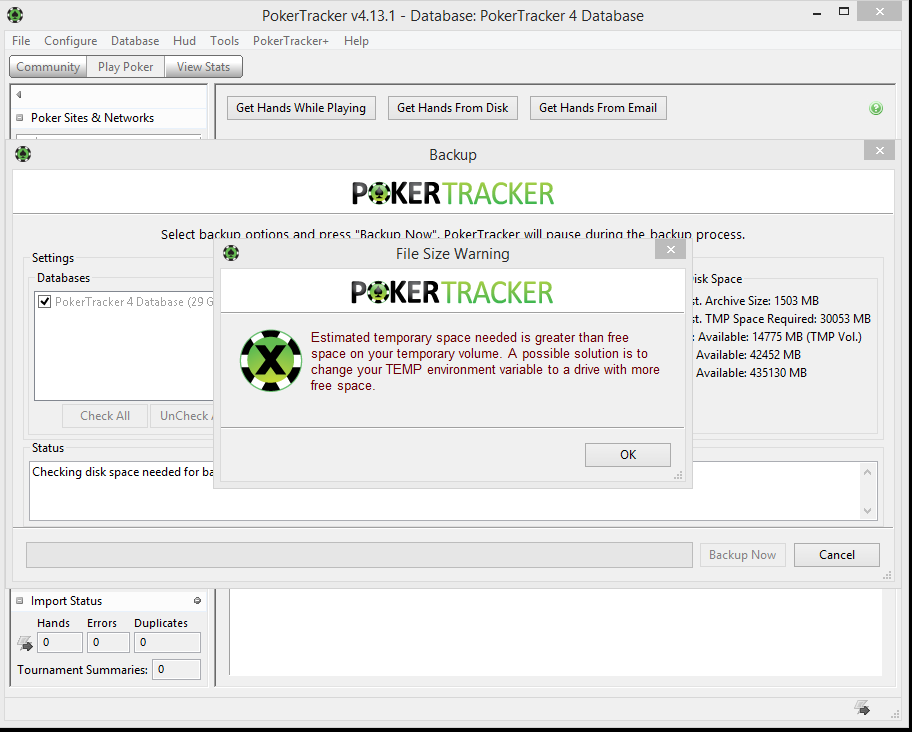Image resolution: width=912 pixels, height=732 pixels.
Task: Click the error X chip icon
Action: click(x=270, y=360)
